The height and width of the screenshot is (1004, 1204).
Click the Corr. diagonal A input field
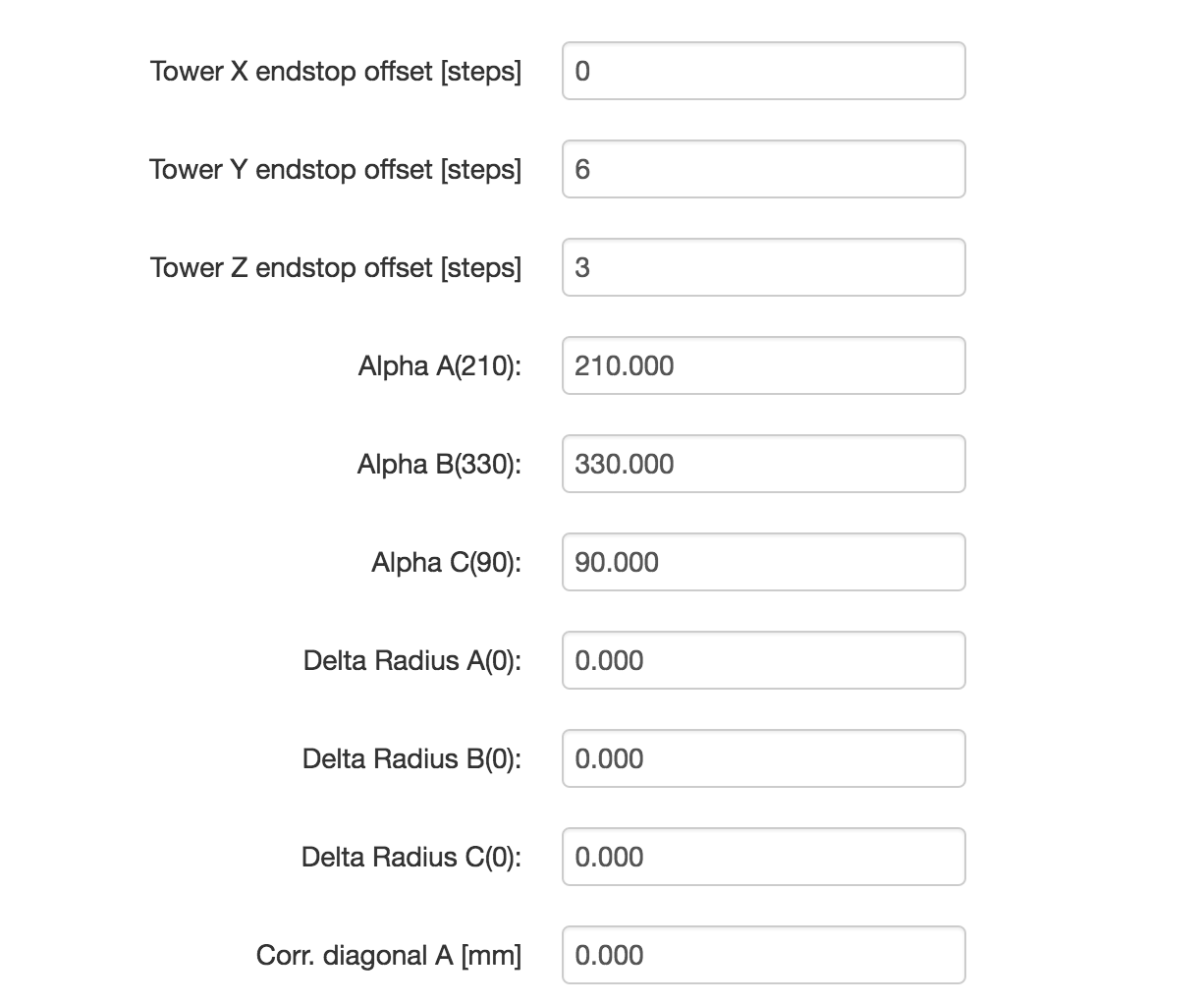(x=763, y=955)
